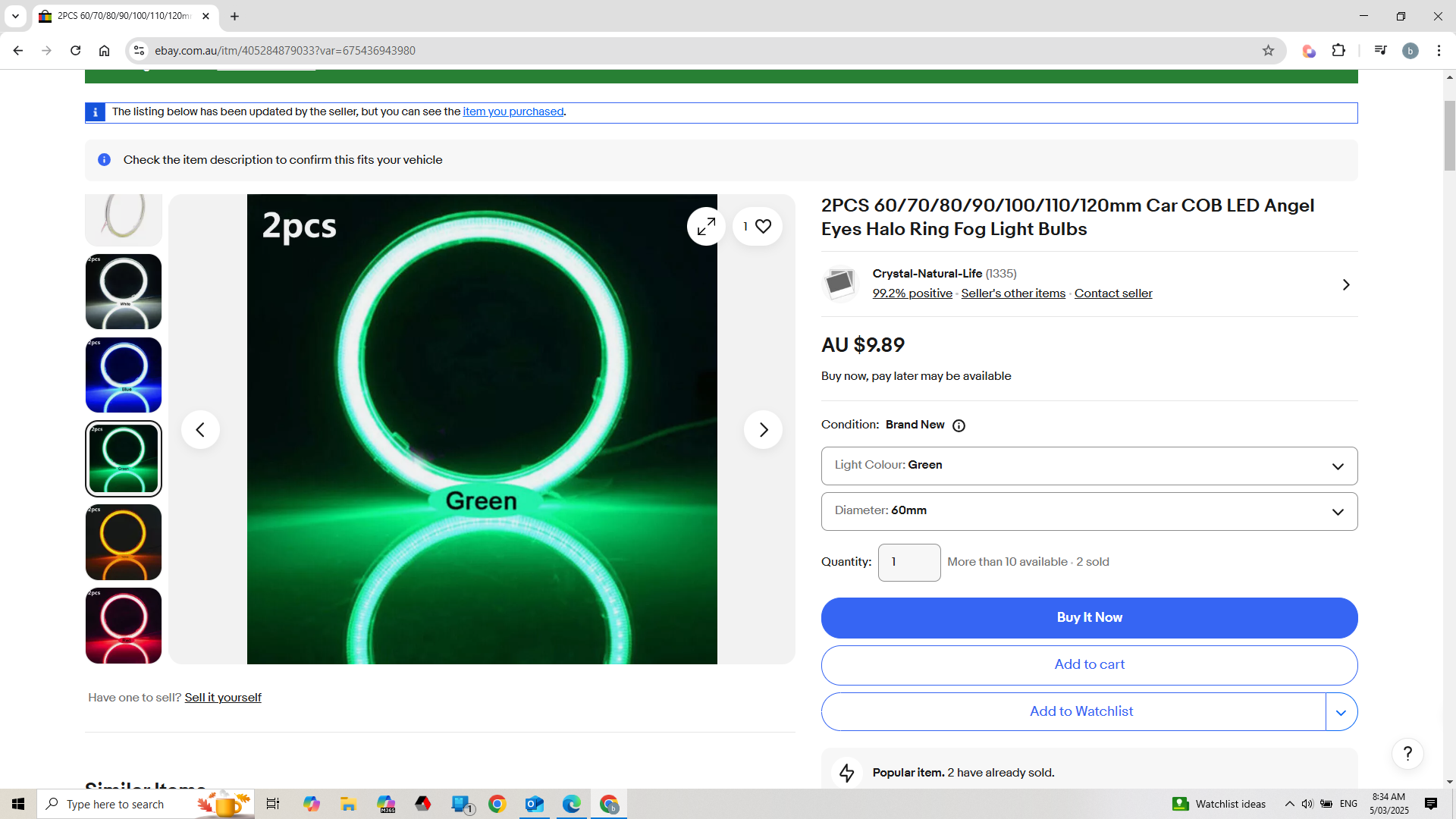
Task: Select the orange halo ring thumbnail
Action: (x=124, y=542)
